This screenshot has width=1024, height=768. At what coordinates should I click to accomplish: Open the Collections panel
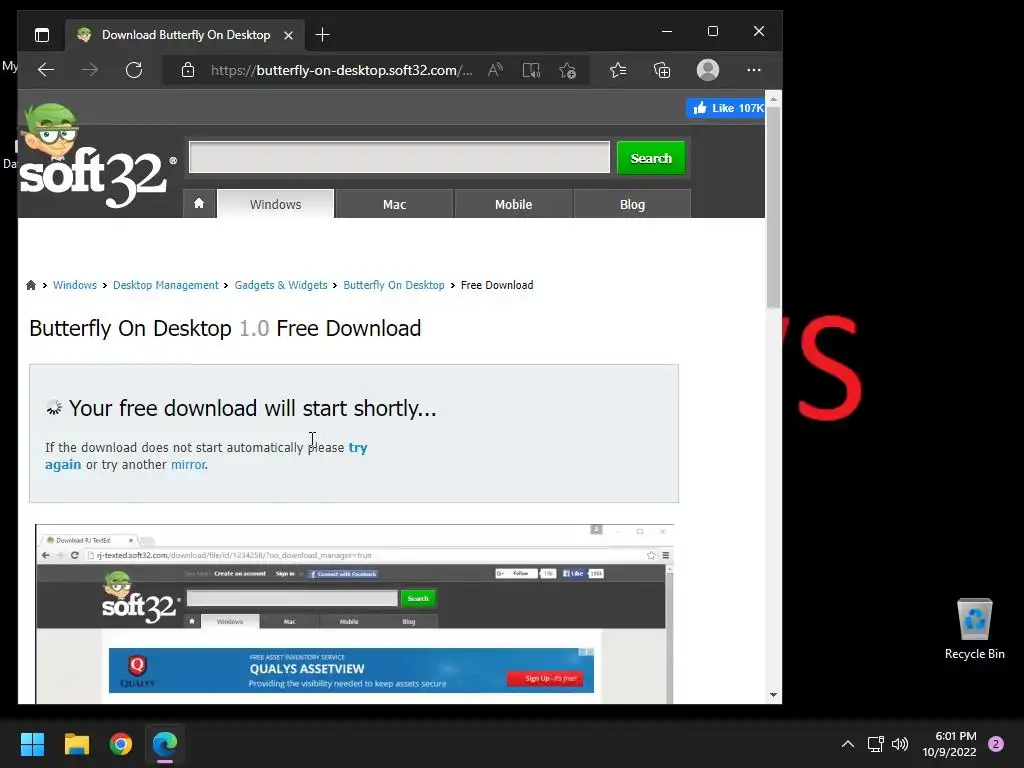point(662,70)
